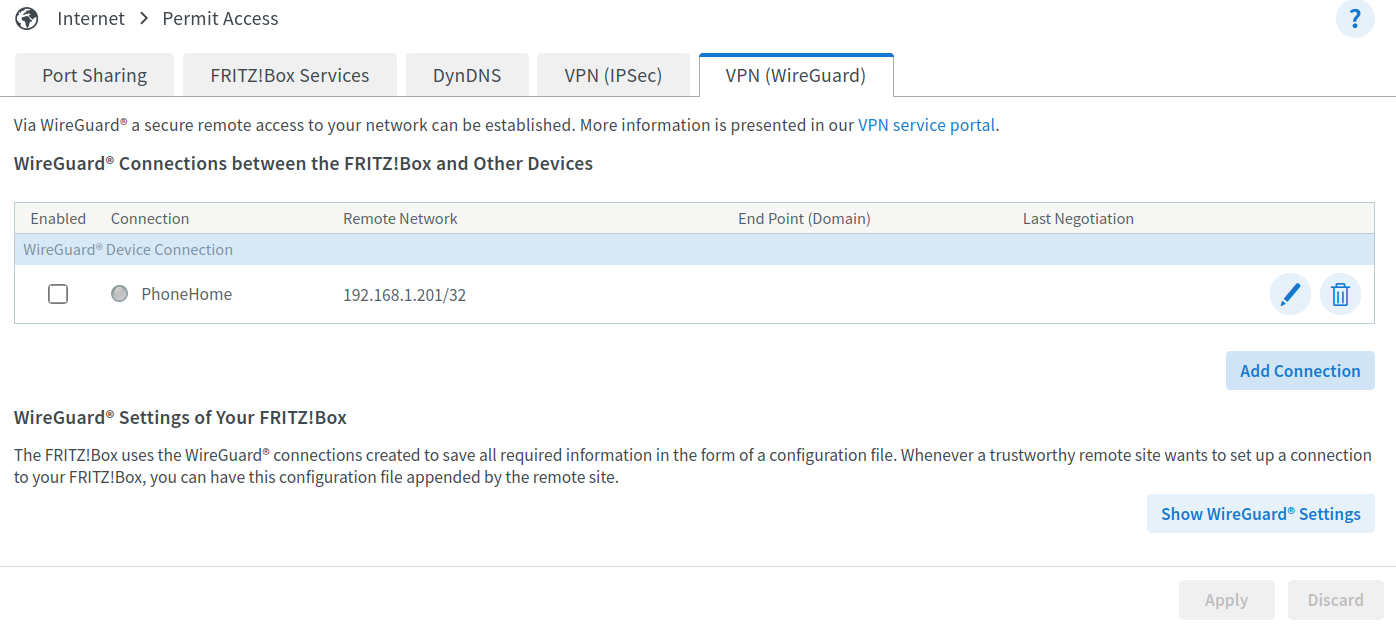
Task: Select the VPN (WireGuard) tab
Action: pos(795,76)
